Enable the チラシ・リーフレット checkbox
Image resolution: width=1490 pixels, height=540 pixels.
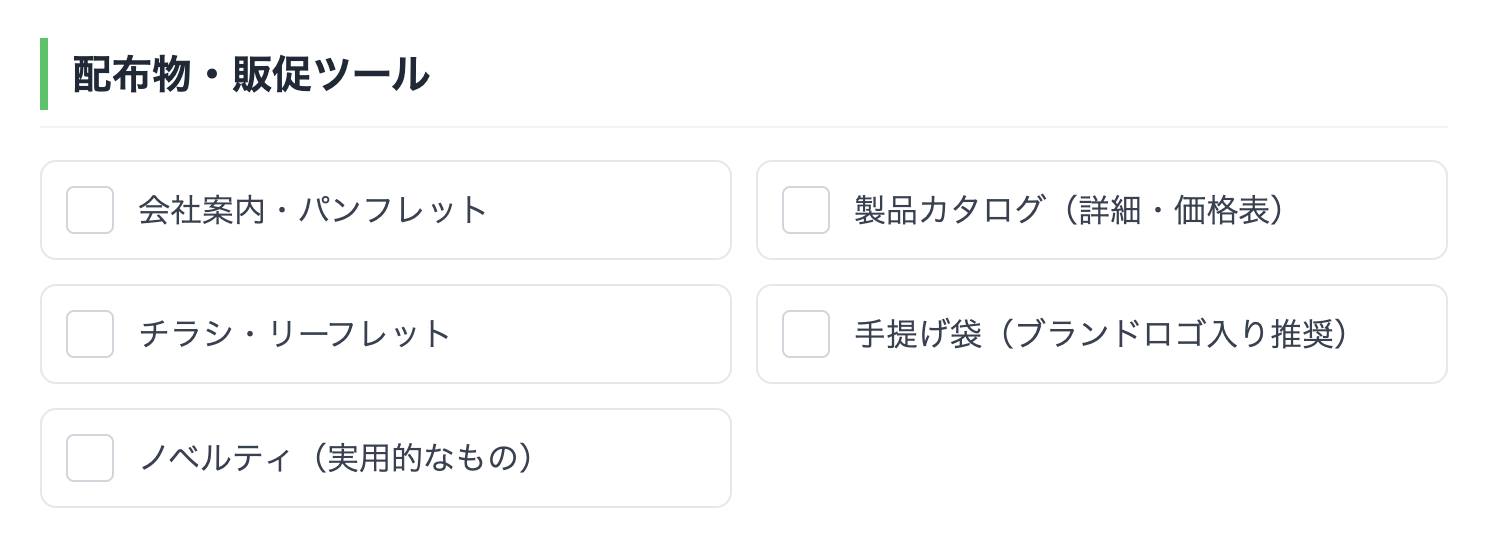coord(90,334)
